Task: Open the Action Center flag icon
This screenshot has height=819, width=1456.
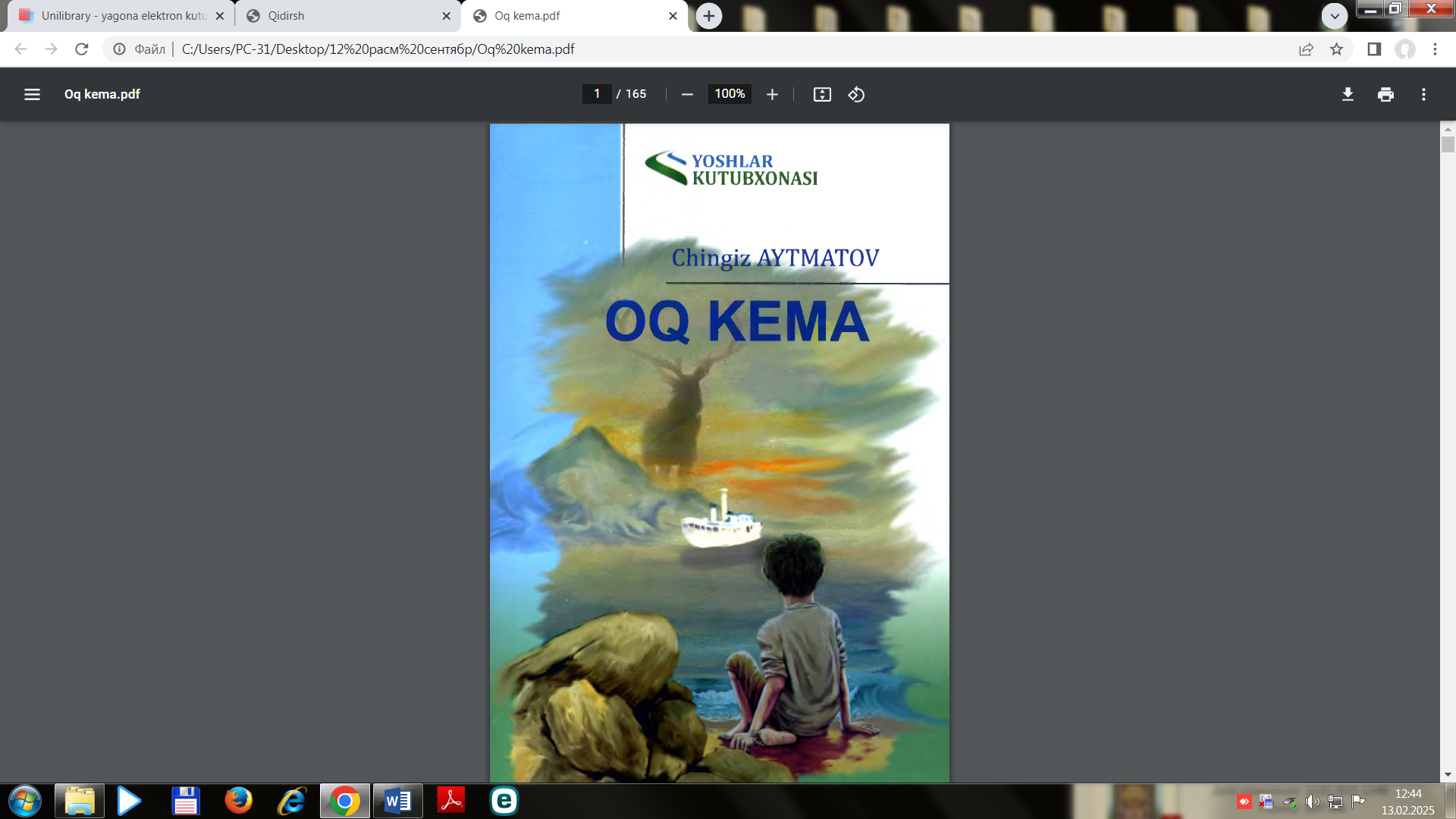Action: (x=1358, y=801)
